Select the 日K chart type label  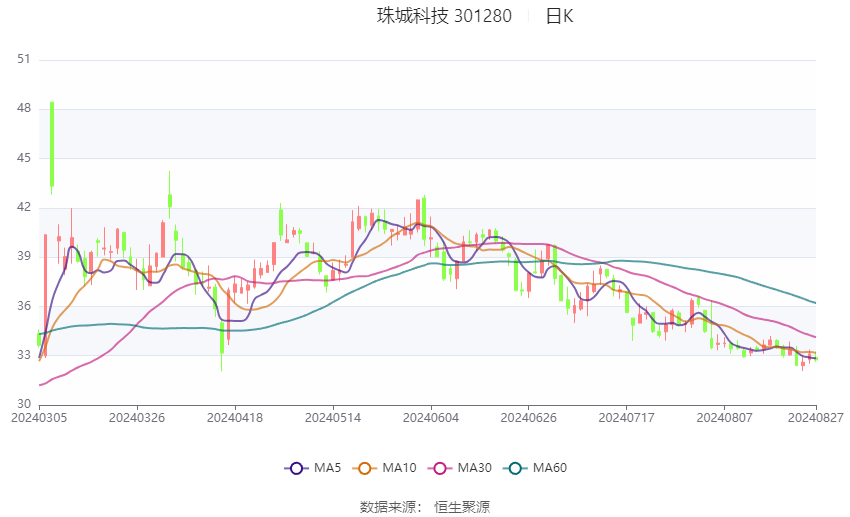tap(559, 16)
